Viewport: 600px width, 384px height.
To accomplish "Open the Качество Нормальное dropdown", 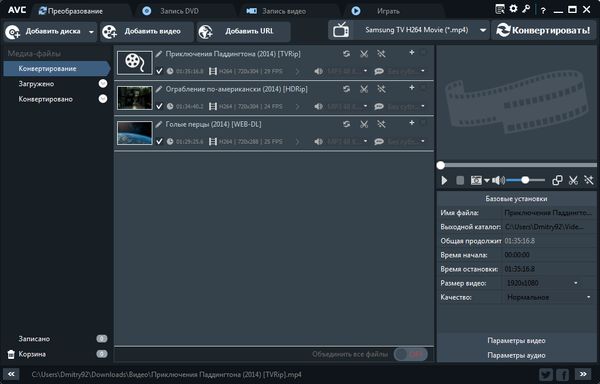I will pyautogui.click(x=549, y=297).
